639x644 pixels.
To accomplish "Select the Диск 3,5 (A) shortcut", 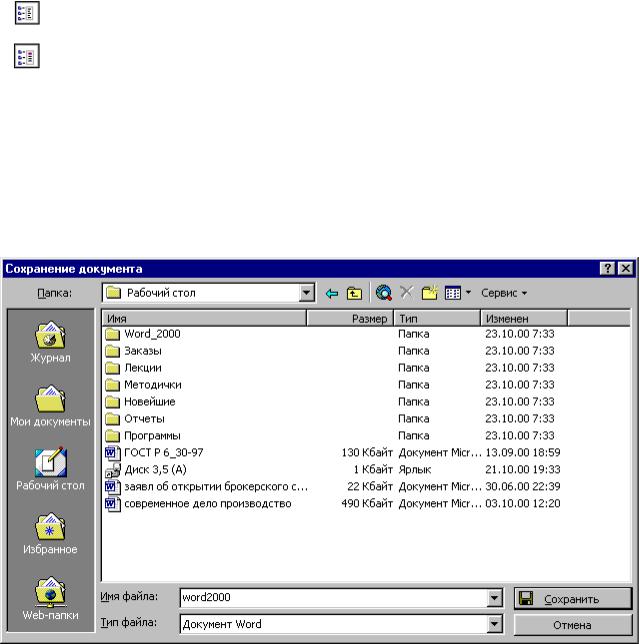I will [x=156, y=469].
